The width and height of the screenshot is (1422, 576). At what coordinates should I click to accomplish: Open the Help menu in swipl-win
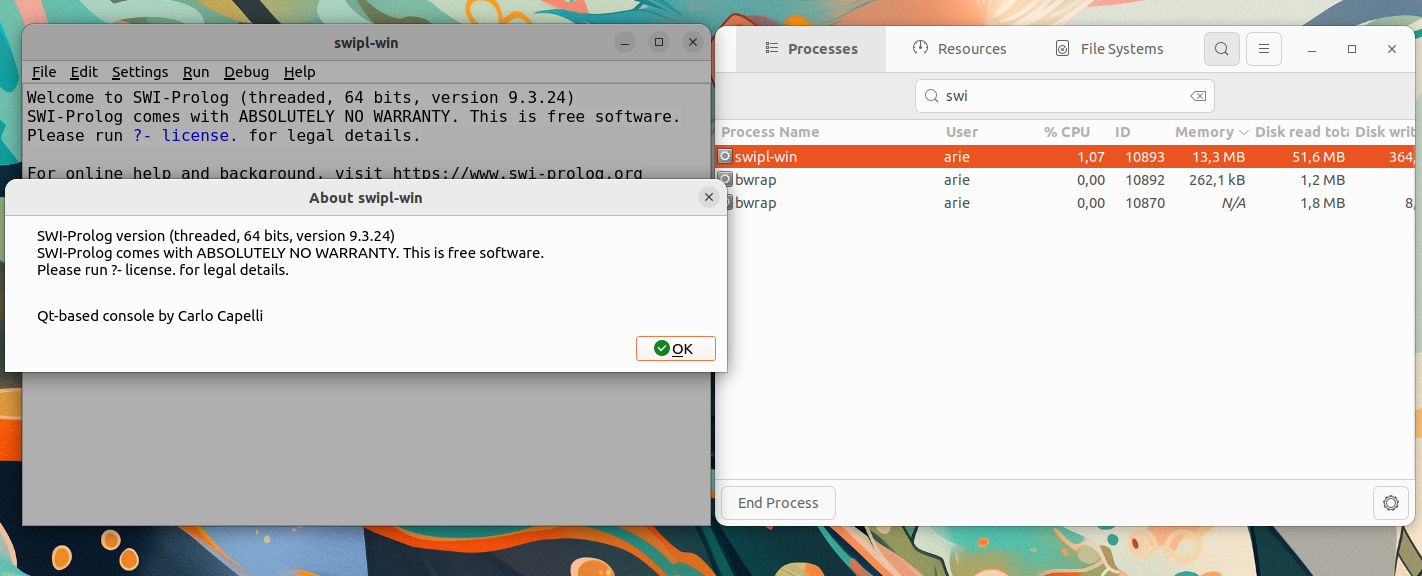300,72
